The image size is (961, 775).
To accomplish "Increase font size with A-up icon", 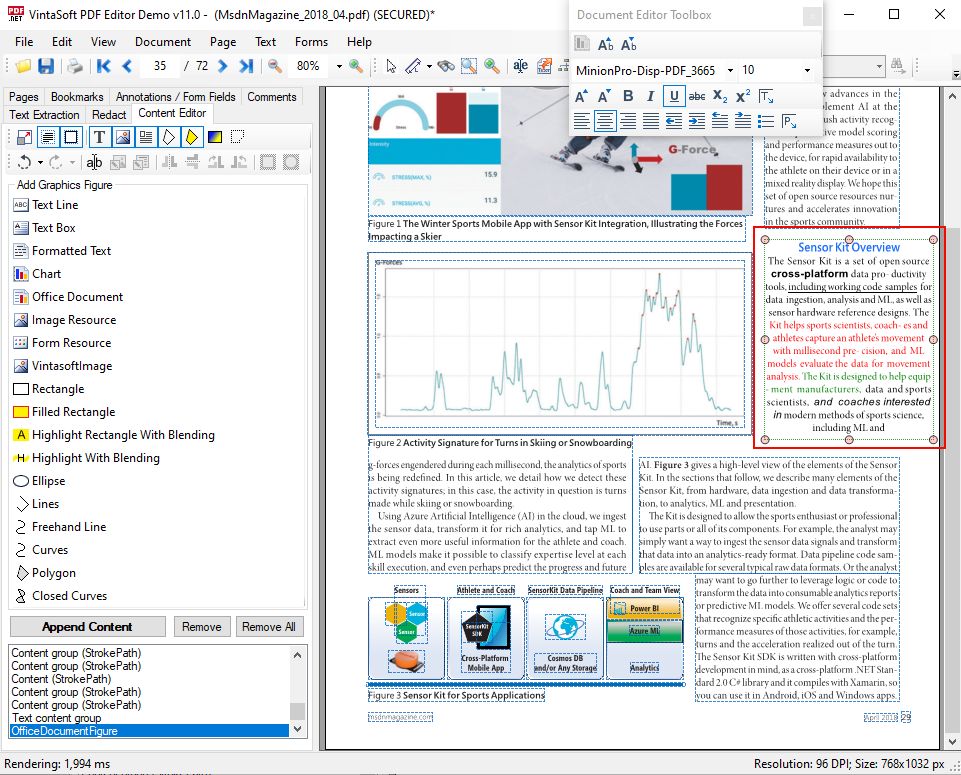I will (581, 96).
